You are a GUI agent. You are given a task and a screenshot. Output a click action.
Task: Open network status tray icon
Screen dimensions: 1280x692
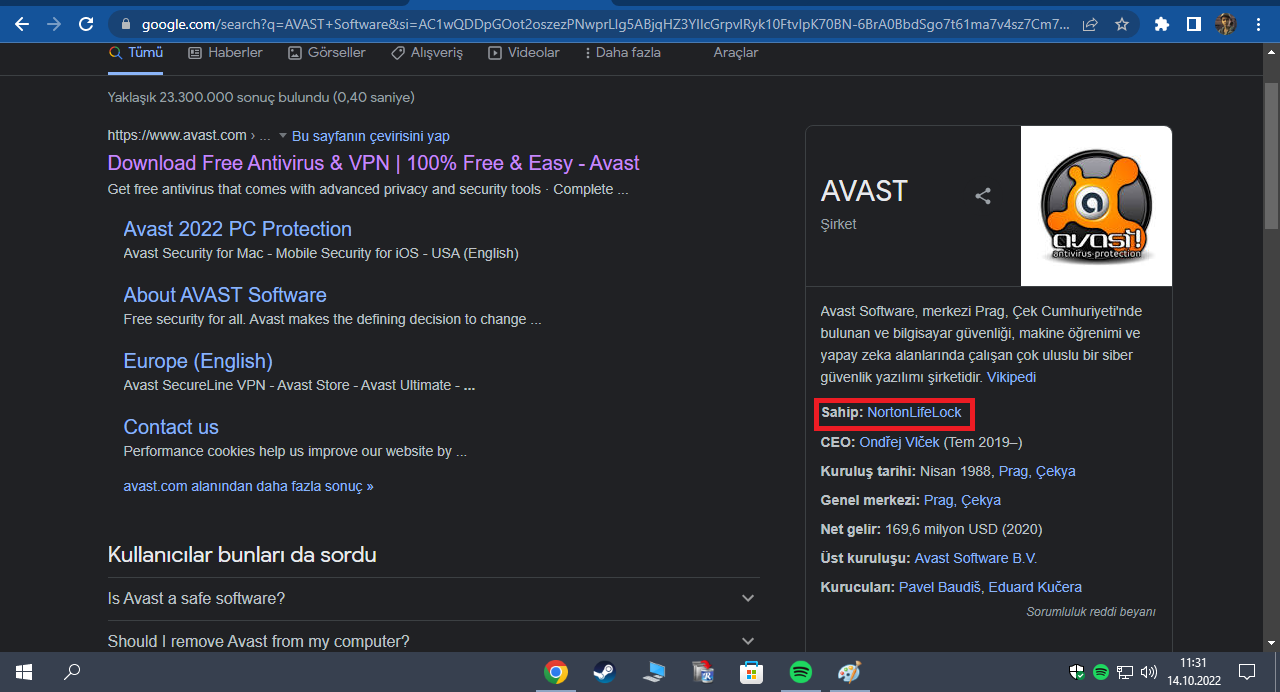pyautogui.click(x=1125, y=672)
